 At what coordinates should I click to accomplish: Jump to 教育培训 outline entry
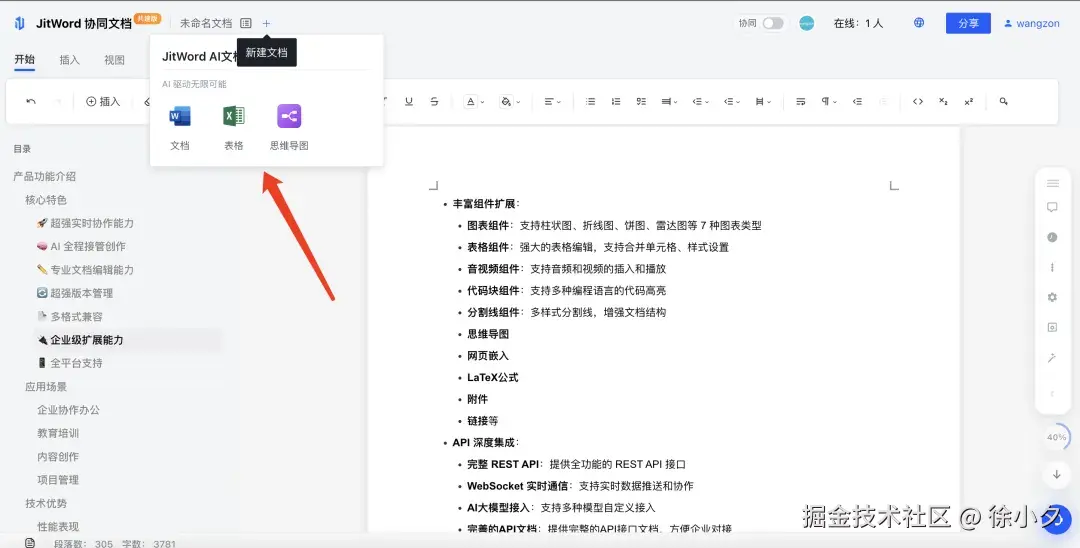point(58,433)
